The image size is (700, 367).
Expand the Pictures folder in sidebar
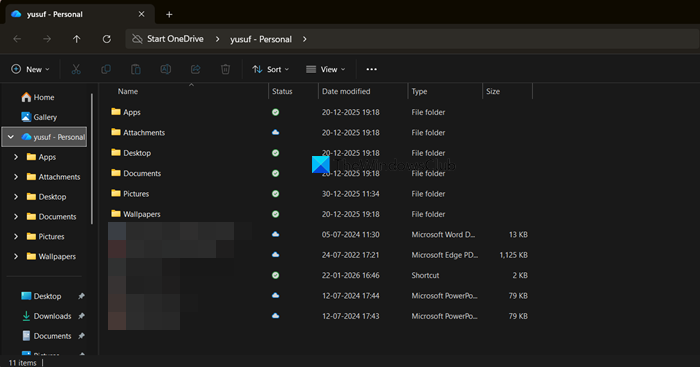16,237
